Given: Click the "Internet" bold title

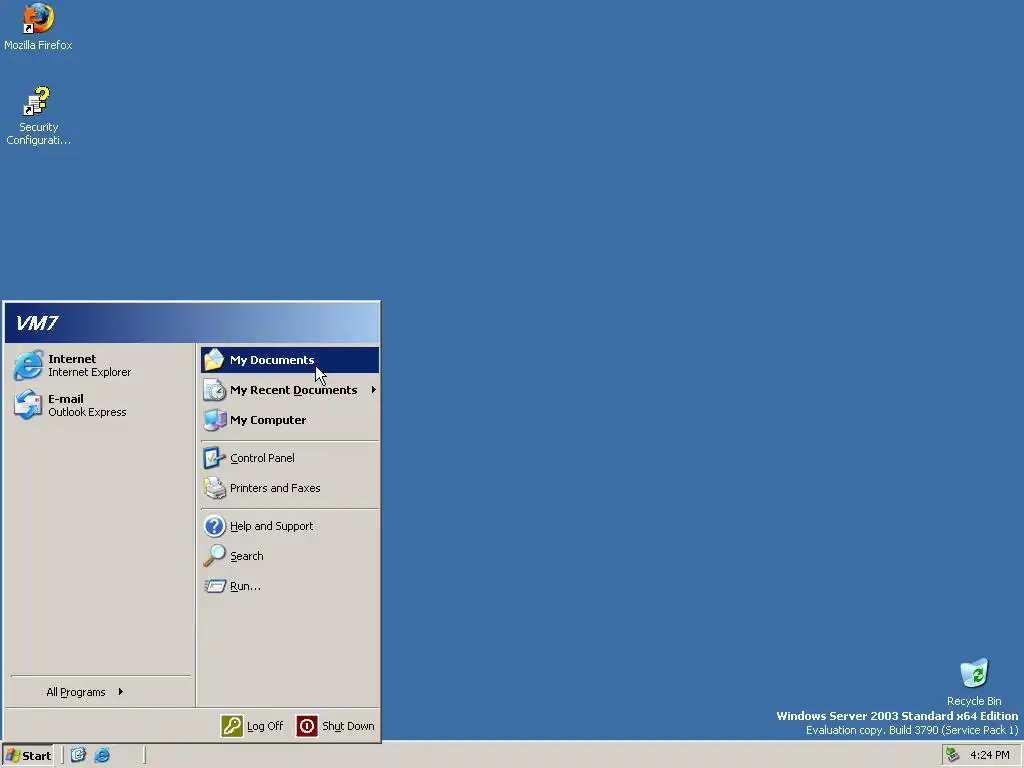Looking at the screenshot, I should click(x=72, y=359).
